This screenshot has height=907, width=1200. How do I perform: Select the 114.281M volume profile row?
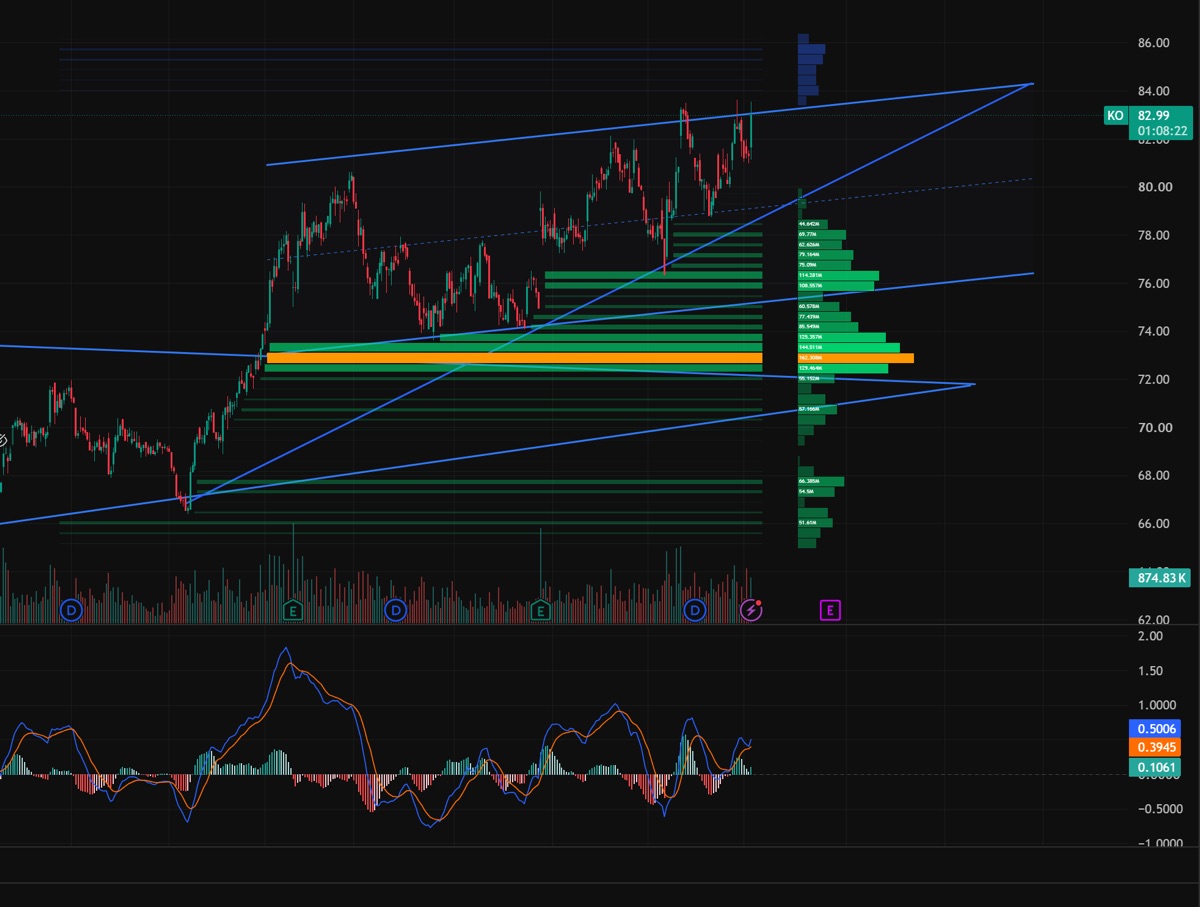[x=838, y=275]
